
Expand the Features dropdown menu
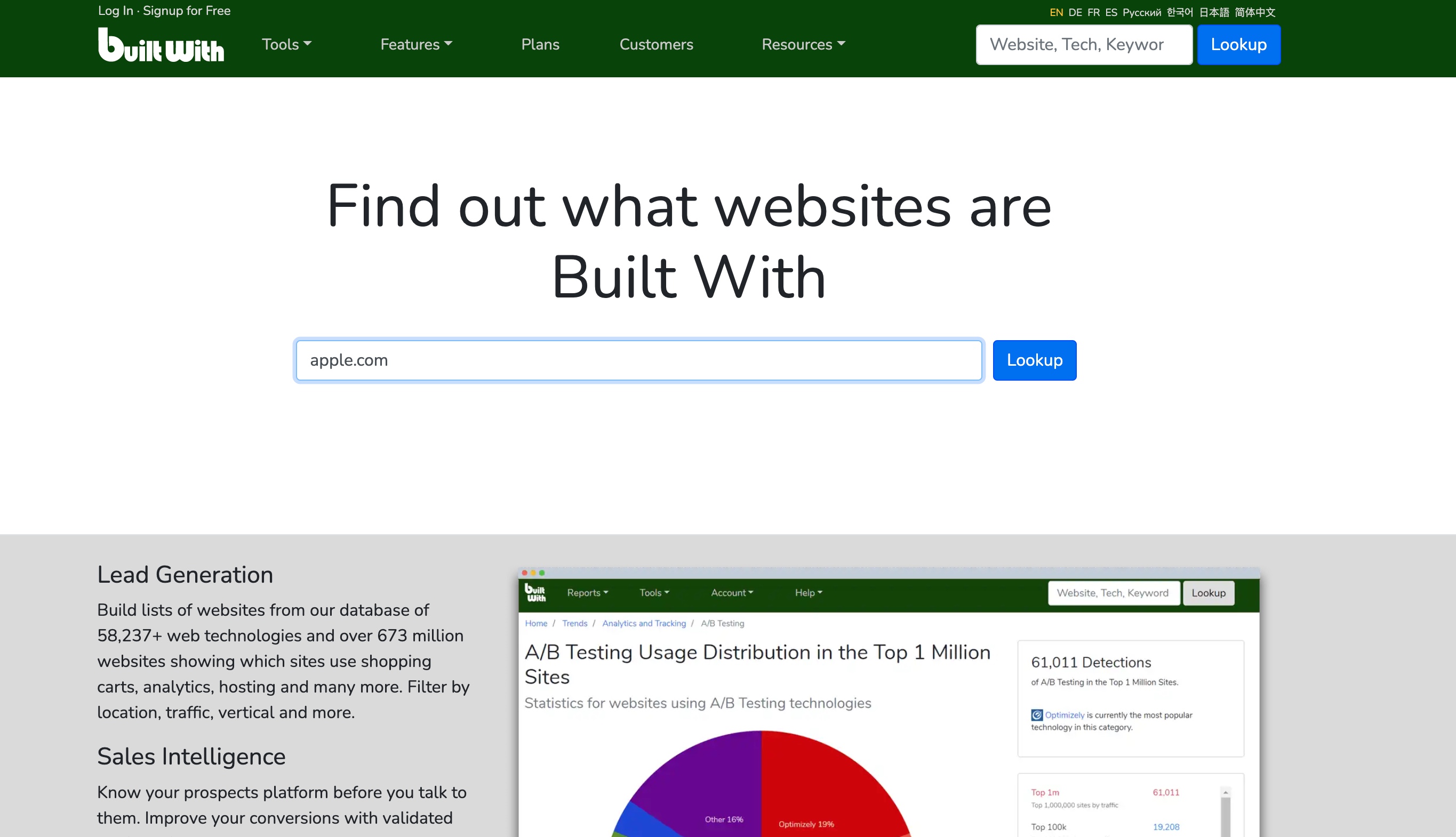click(x=416, y=44)
